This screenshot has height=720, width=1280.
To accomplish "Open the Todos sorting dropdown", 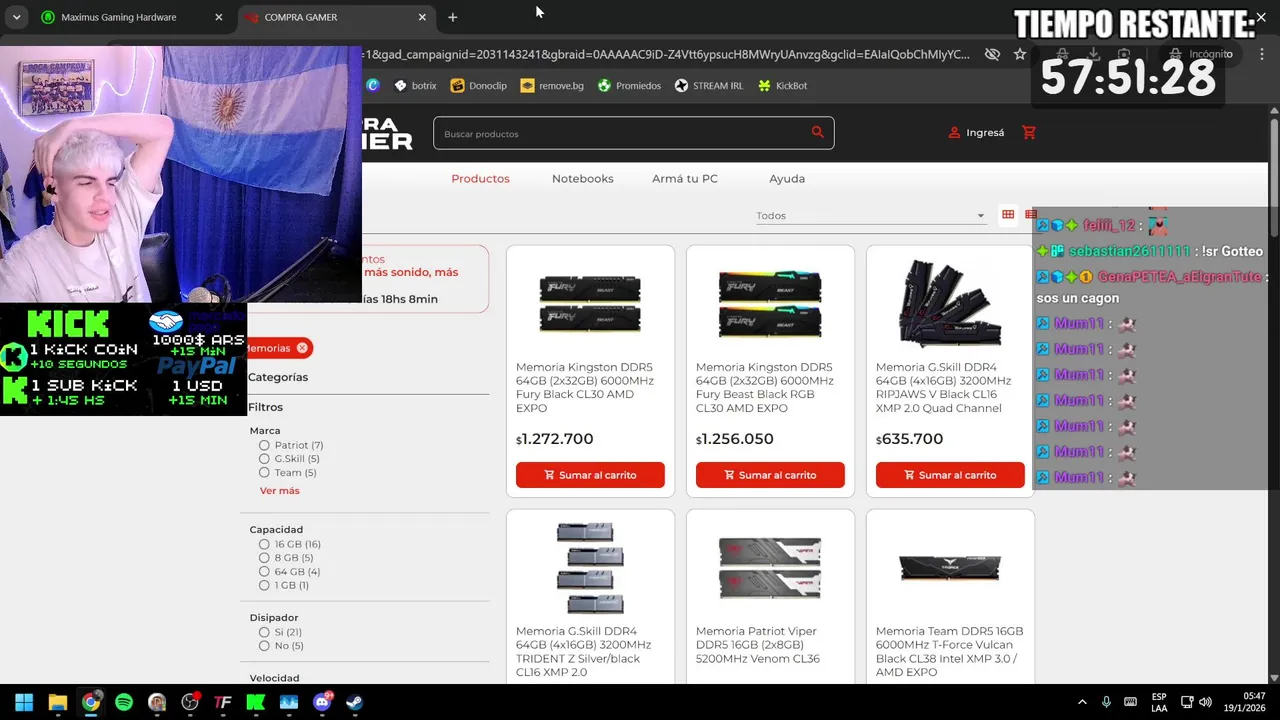I will [x=870, y=215].
